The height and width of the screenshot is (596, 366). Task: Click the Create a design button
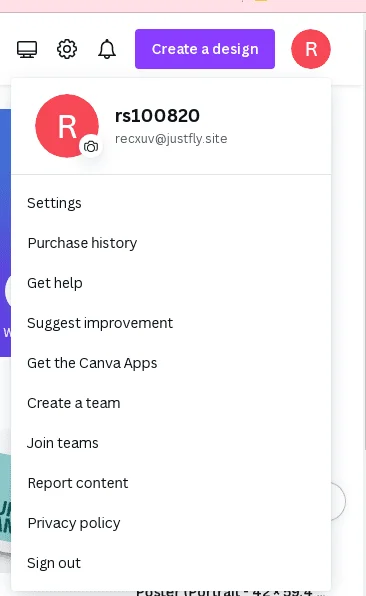click(x=205, y=49)
